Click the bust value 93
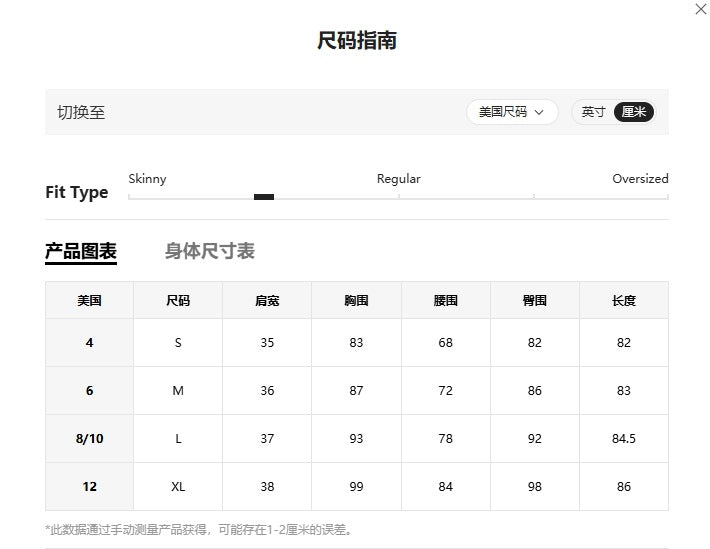This screenshot has height=549, width=710. [356, 439]
